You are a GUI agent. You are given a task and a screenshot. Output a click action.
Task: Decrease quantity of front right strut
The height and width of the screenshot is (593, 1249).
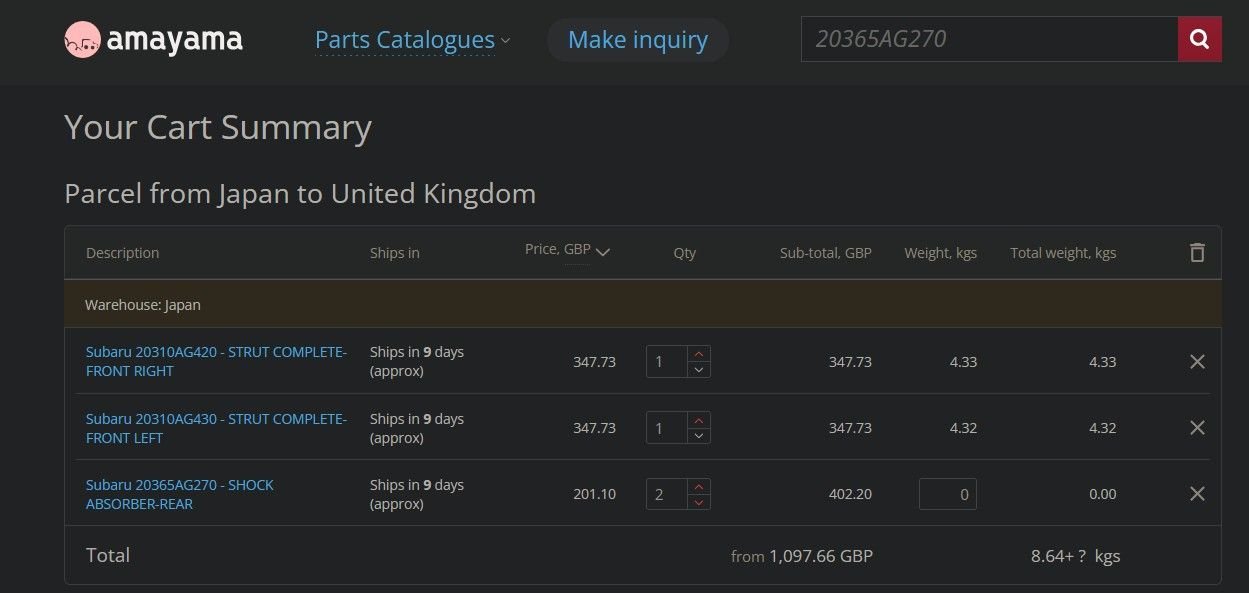click(x=699, y=370)
